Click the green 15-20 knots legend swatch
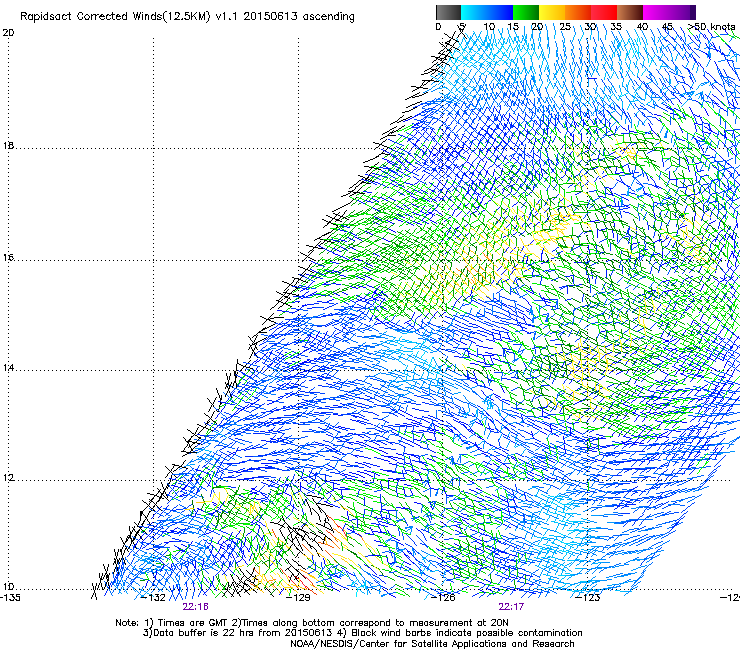Image resolution: width=740 pixels, height=650 pixels. pyautogui.click(x=526, y=12)
